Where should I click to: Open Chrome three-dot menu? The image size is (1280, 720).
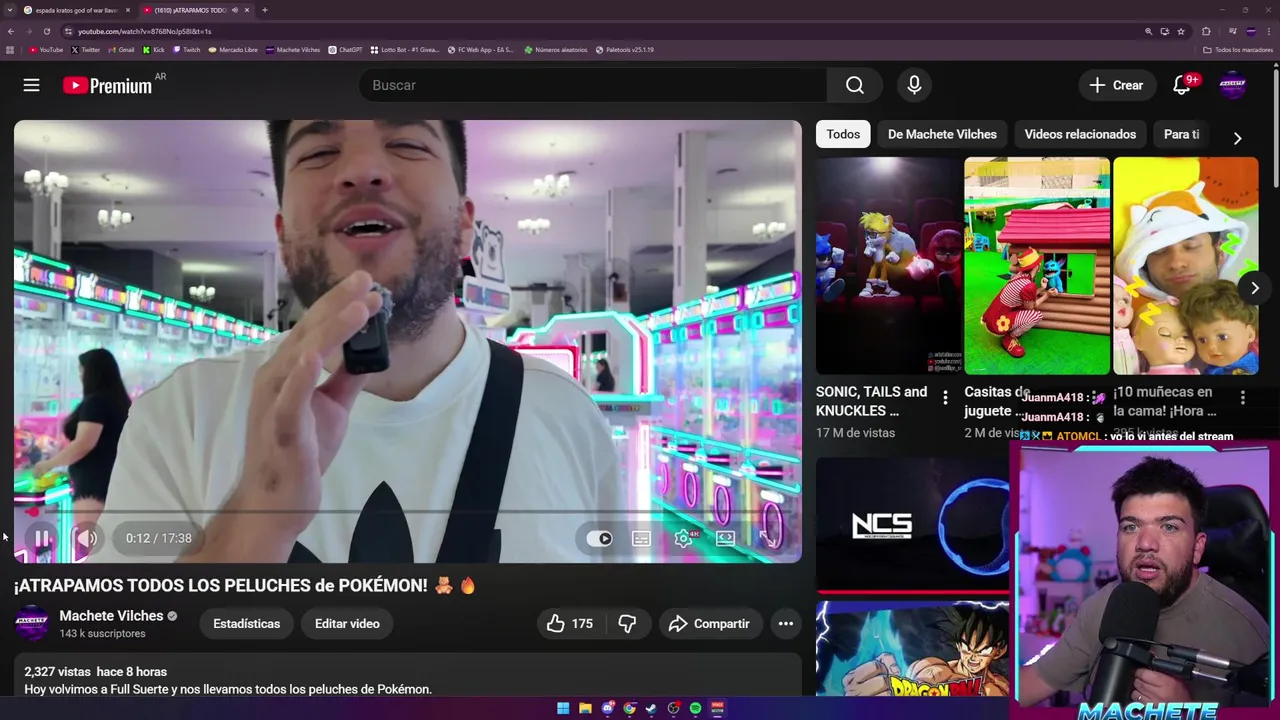(1269, 31)
